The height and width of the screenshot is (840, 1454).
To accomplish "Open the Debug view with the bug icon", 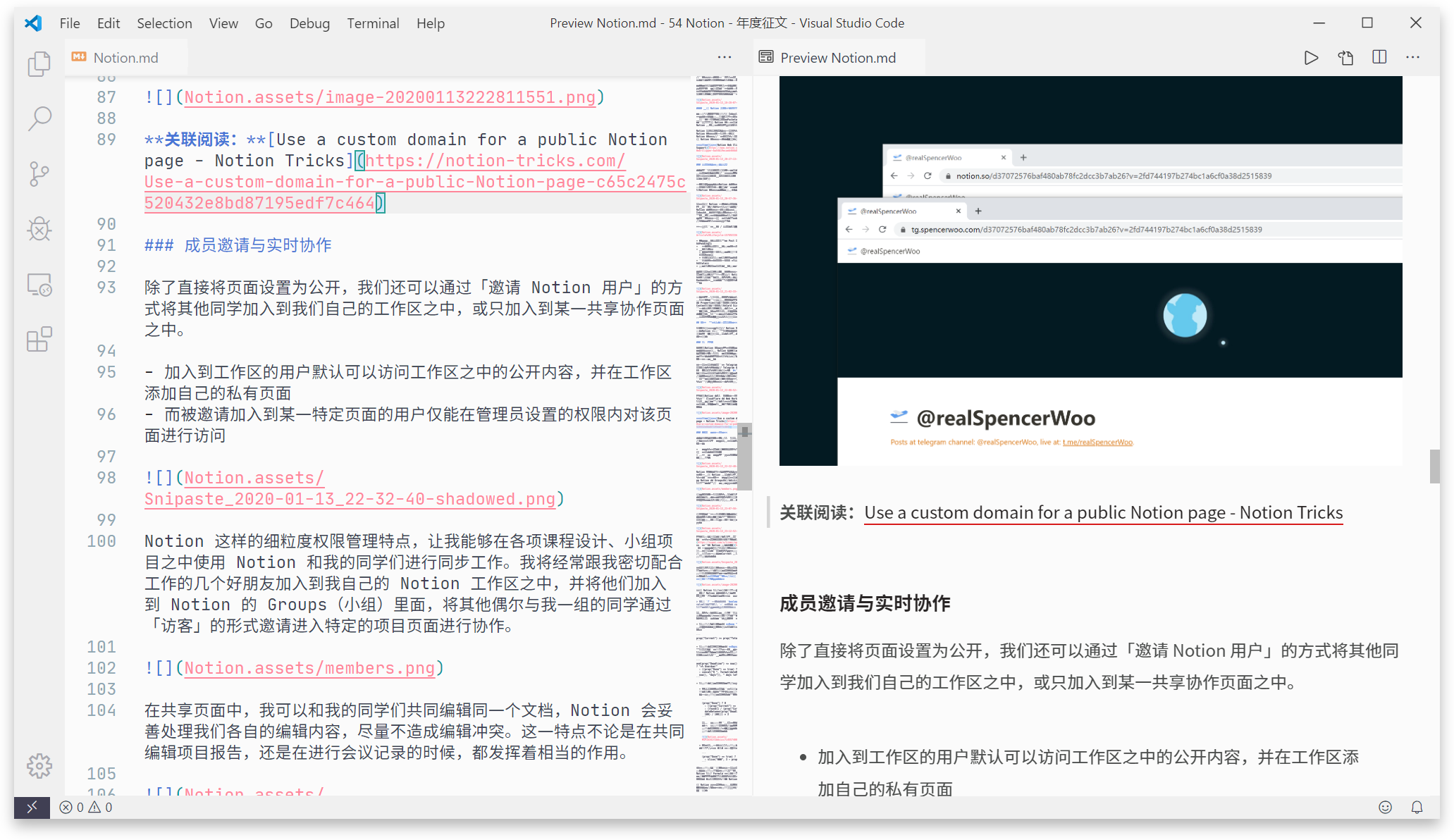I will coord(39,229).
